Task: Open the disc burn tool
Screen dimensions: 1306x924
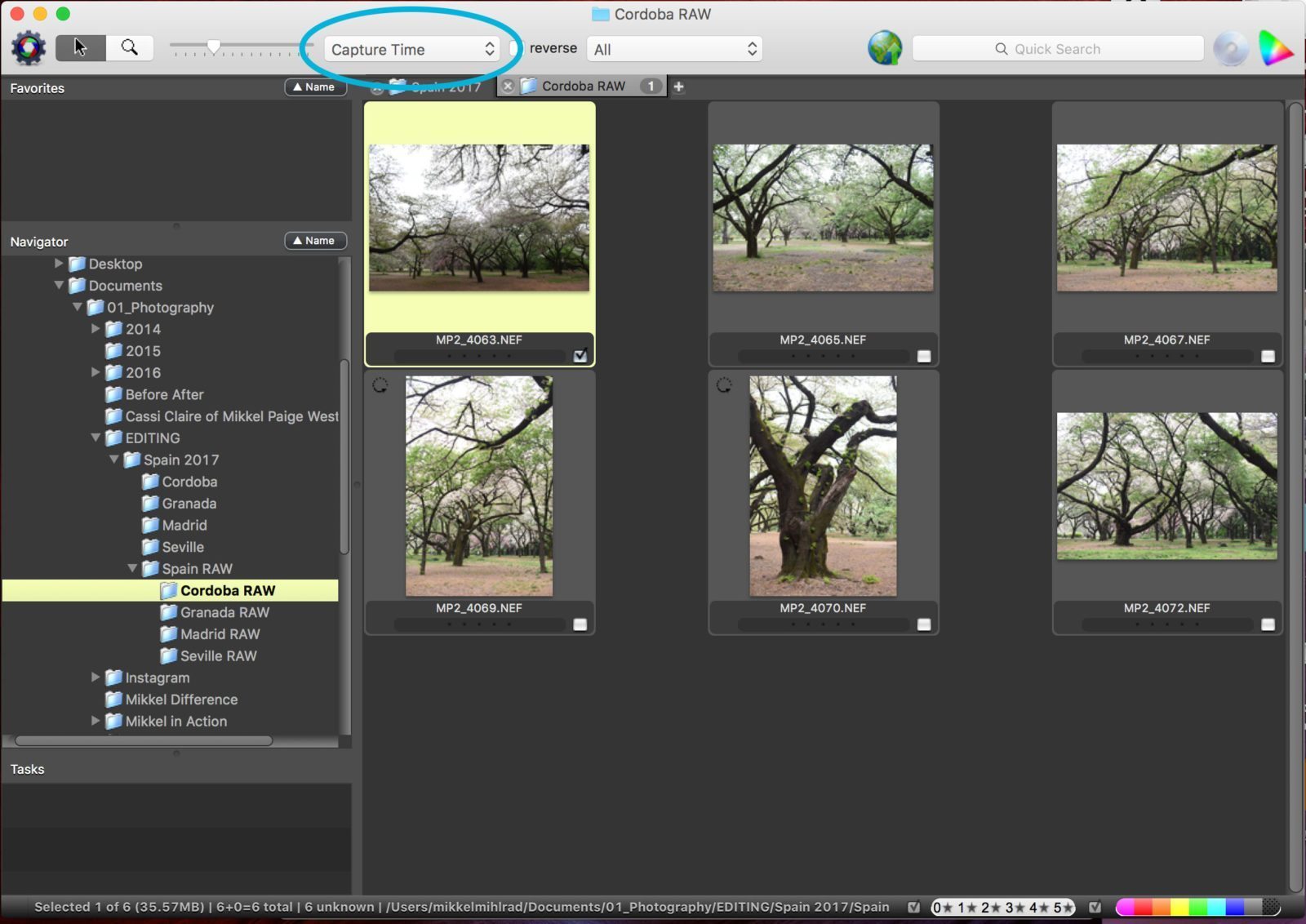Action: click(1231, 48)
